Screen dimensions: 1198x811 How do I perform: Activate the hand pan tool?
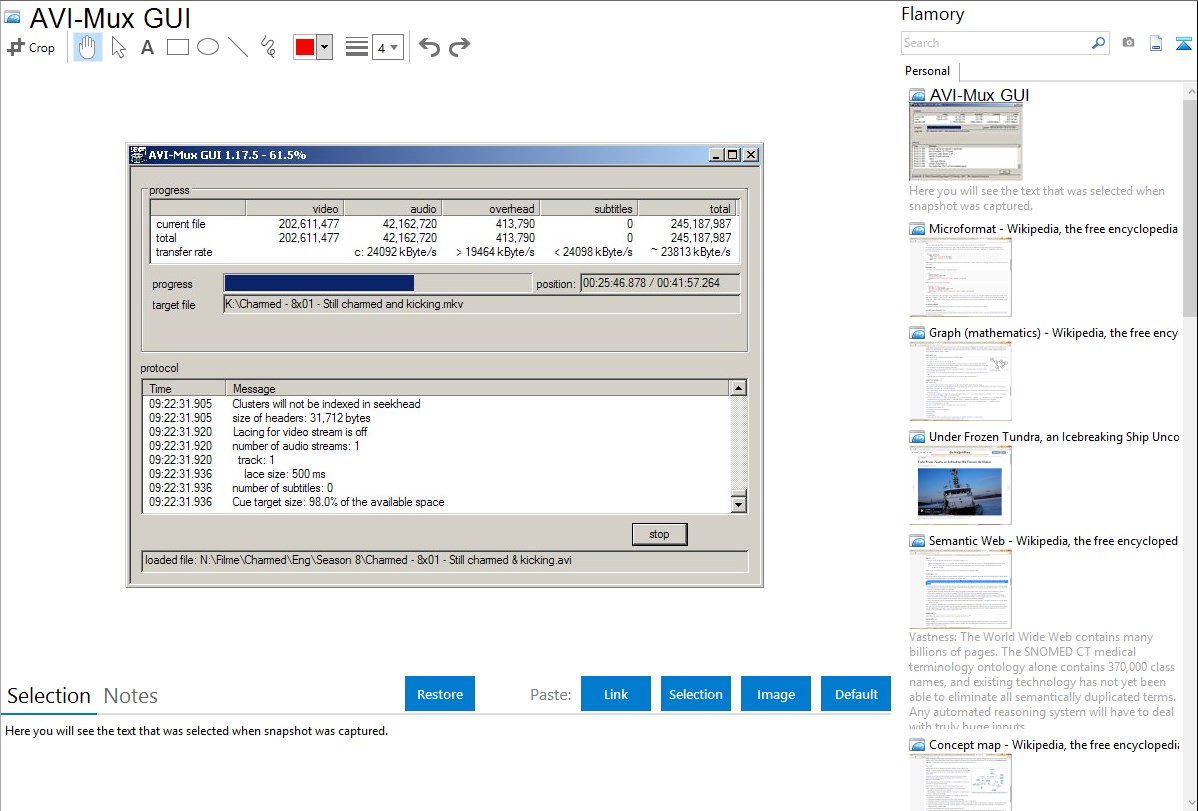click(88, 47)
